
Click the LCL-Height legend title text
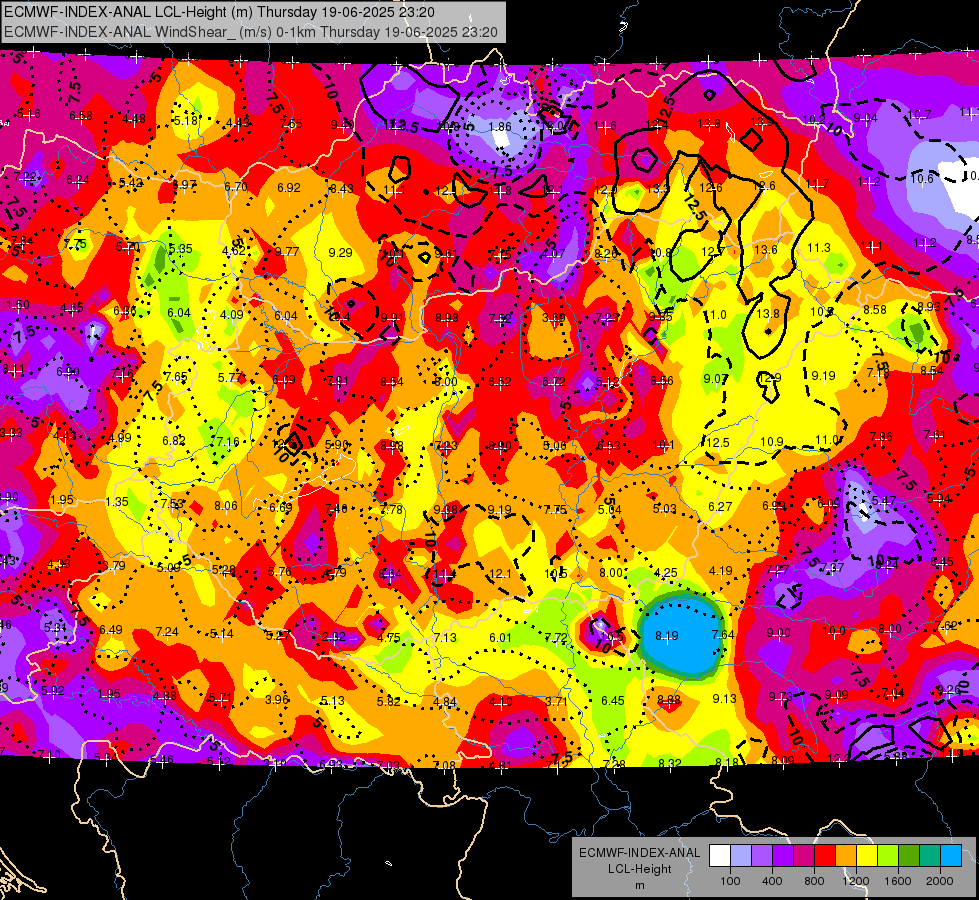(x=639, y=869)
